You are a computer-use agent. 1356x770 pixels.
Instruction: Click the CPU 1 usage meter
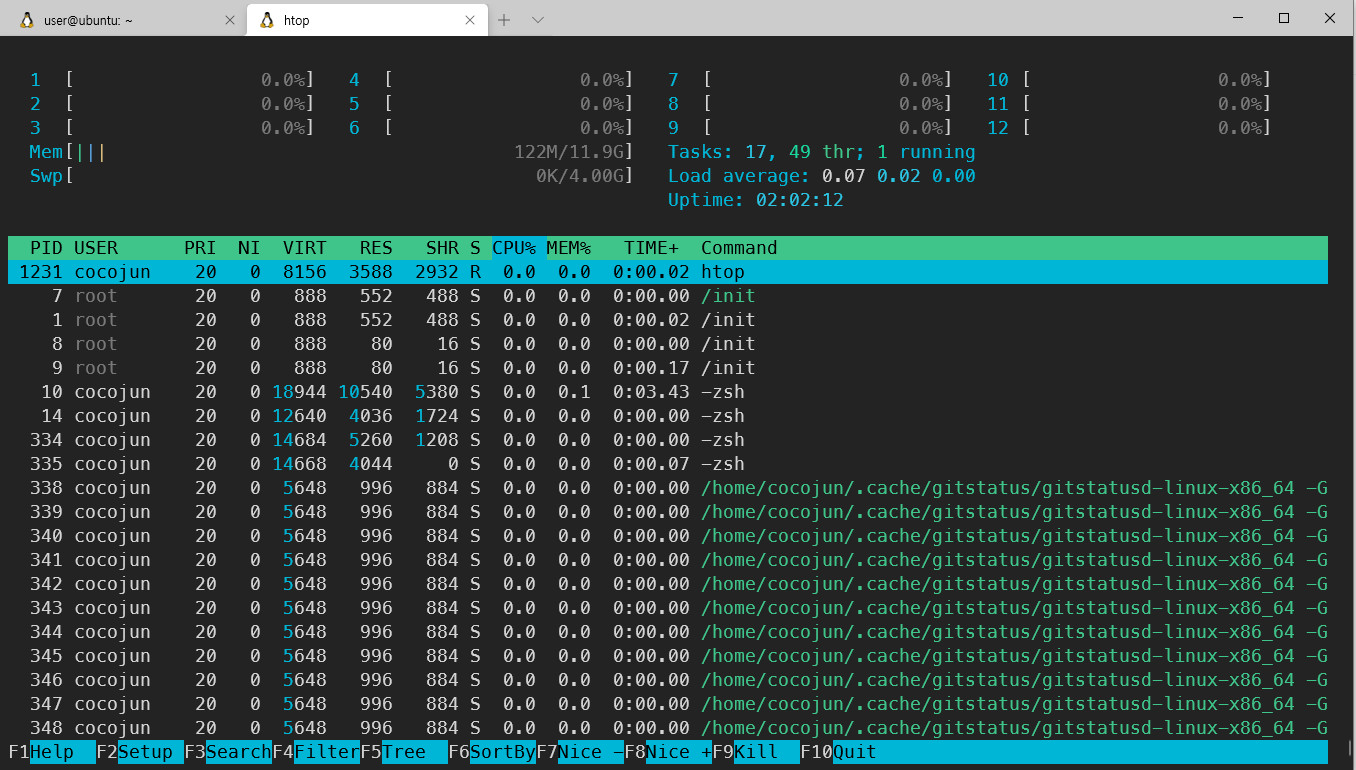click(x=173, y=80)
